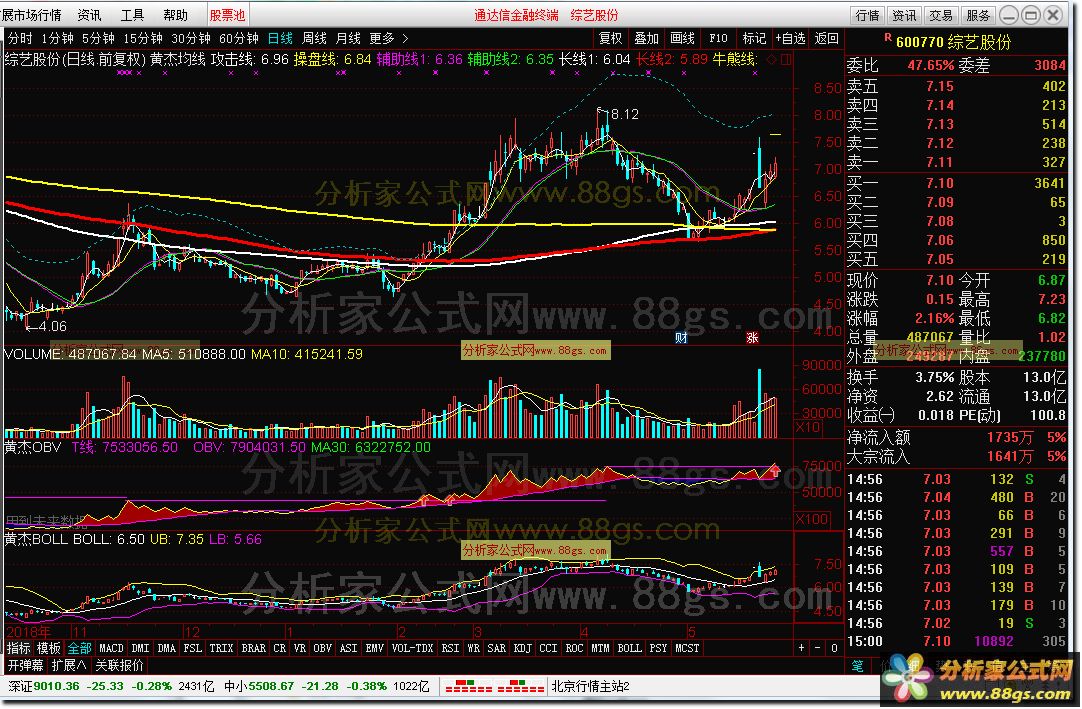Open the 模板 template selector
Viewport: 1082px width, 709px height.
[x=49, y=648]
